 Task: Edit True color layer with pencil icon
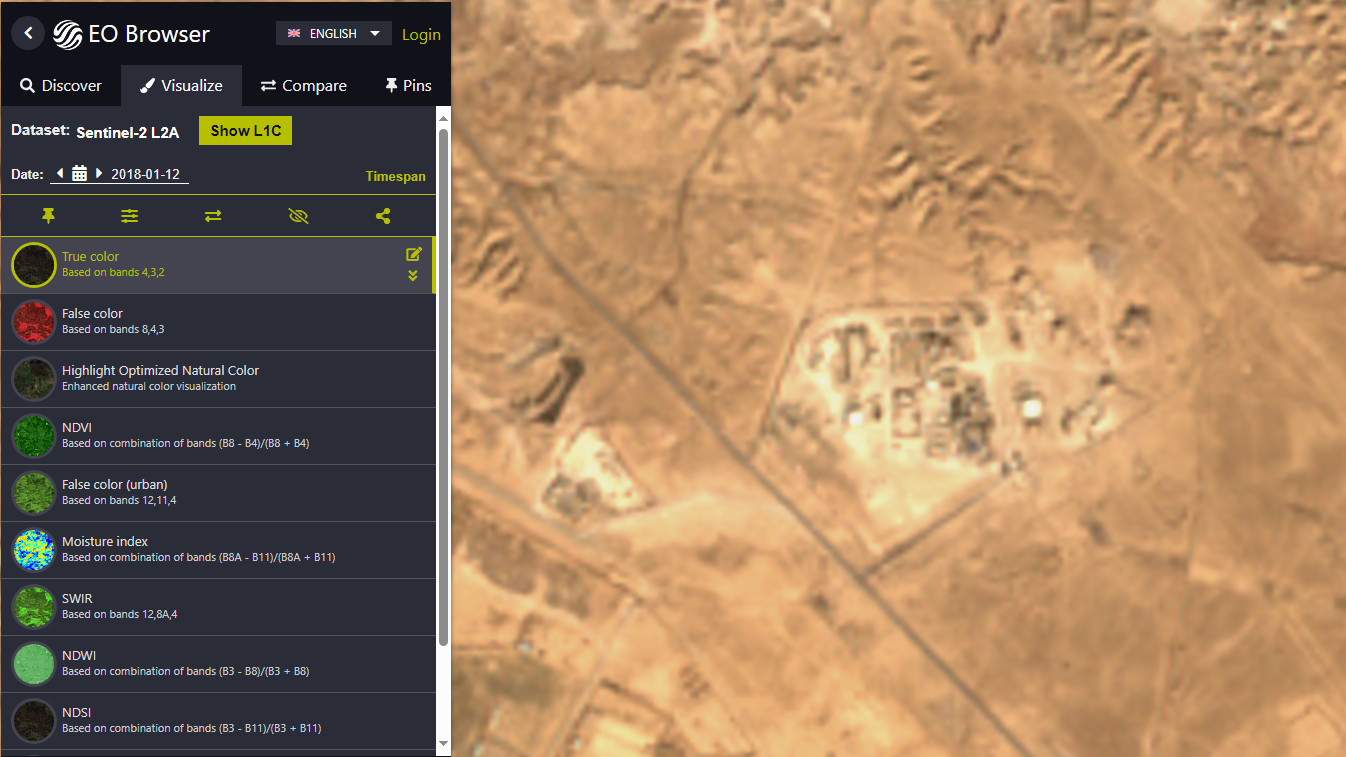coord(414,254)
